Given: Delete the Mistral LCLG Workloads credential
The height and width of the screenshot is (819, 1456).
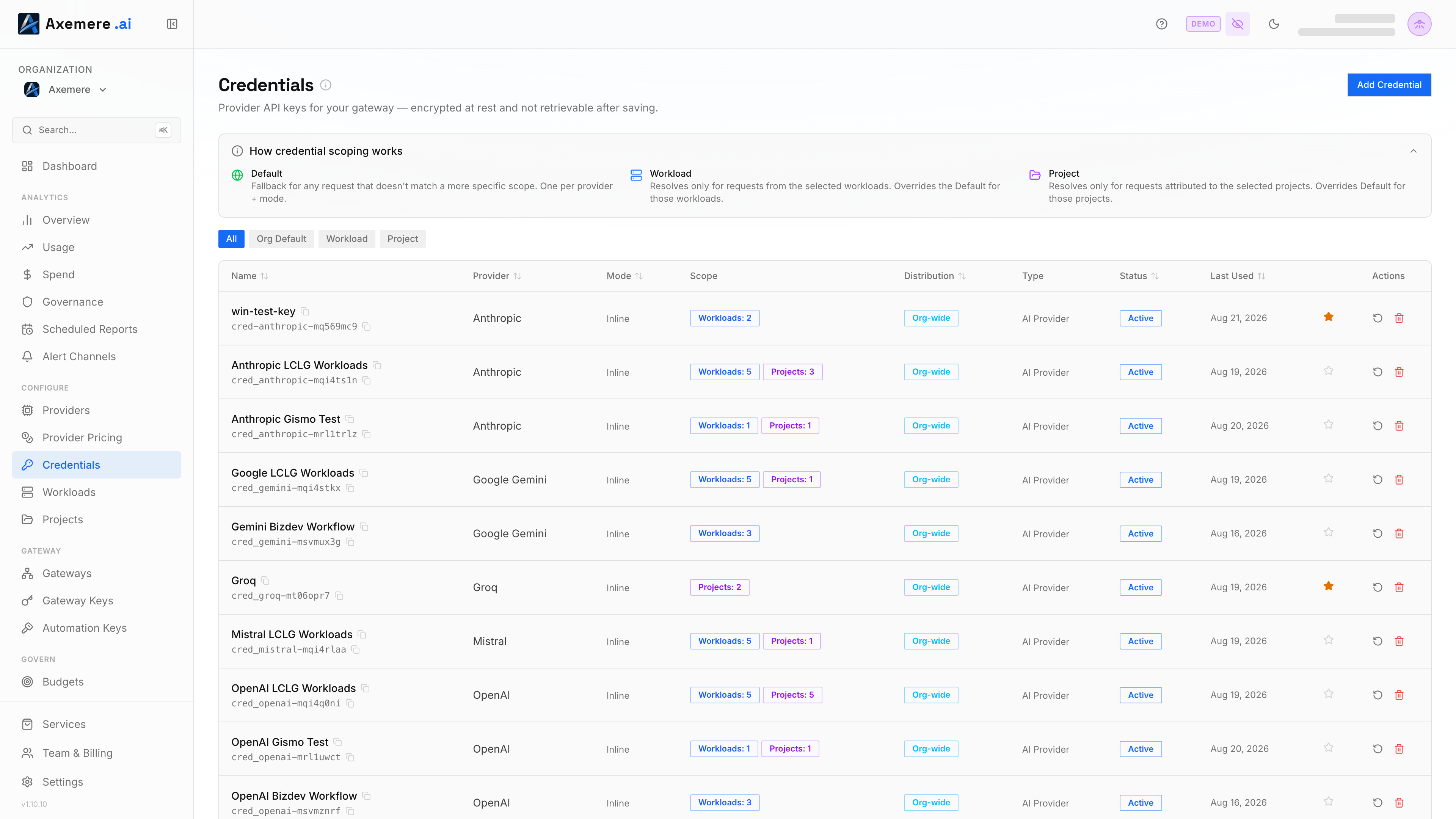Looking at the screenshot, I should point(1399,641).
